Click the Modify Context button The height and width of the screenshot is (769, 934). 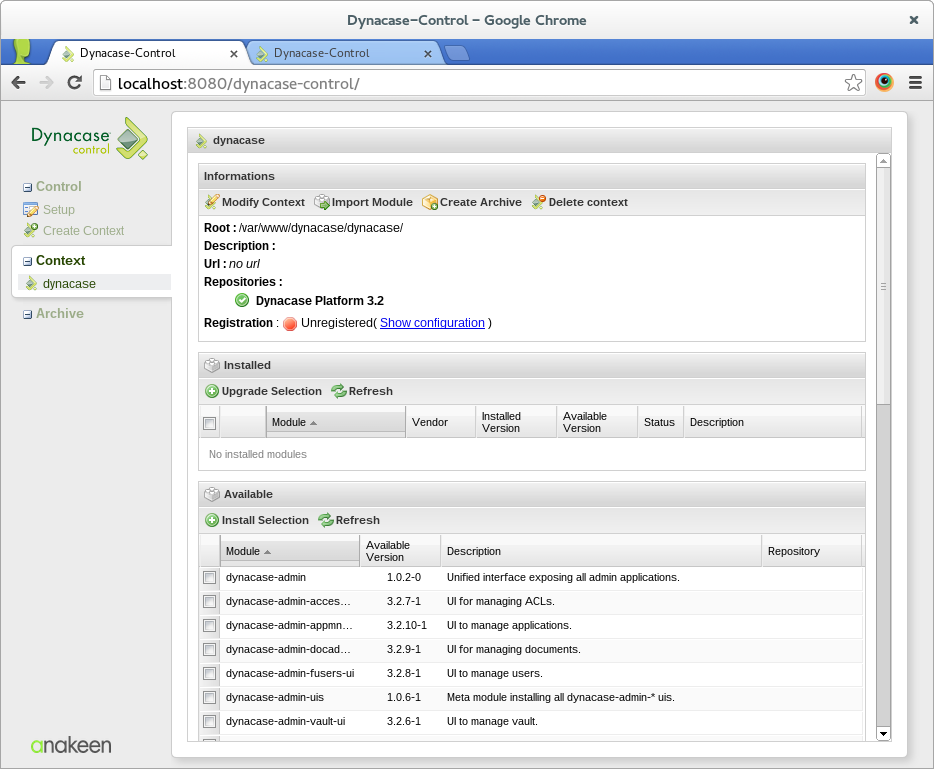[255, 202]
